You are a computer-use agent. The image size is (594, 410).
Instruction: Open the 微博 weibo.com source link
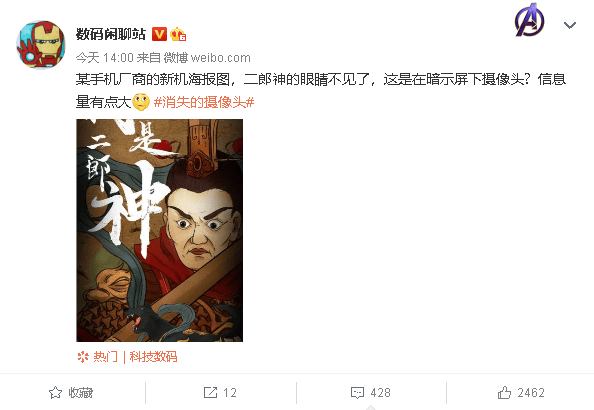point(207,58)
